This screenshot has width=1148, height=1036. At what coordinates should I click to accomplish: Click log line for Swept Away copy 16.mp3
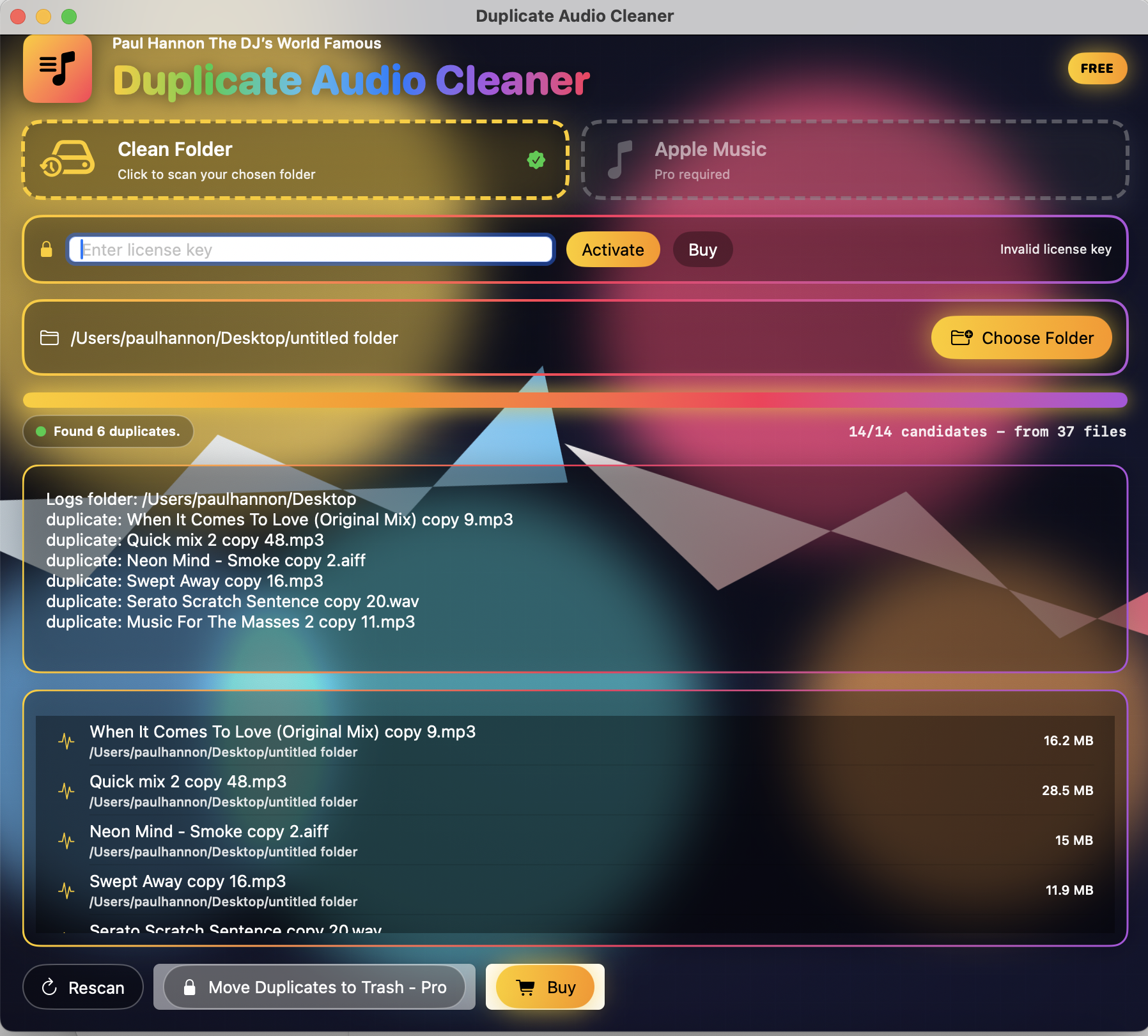pos(185,581)
